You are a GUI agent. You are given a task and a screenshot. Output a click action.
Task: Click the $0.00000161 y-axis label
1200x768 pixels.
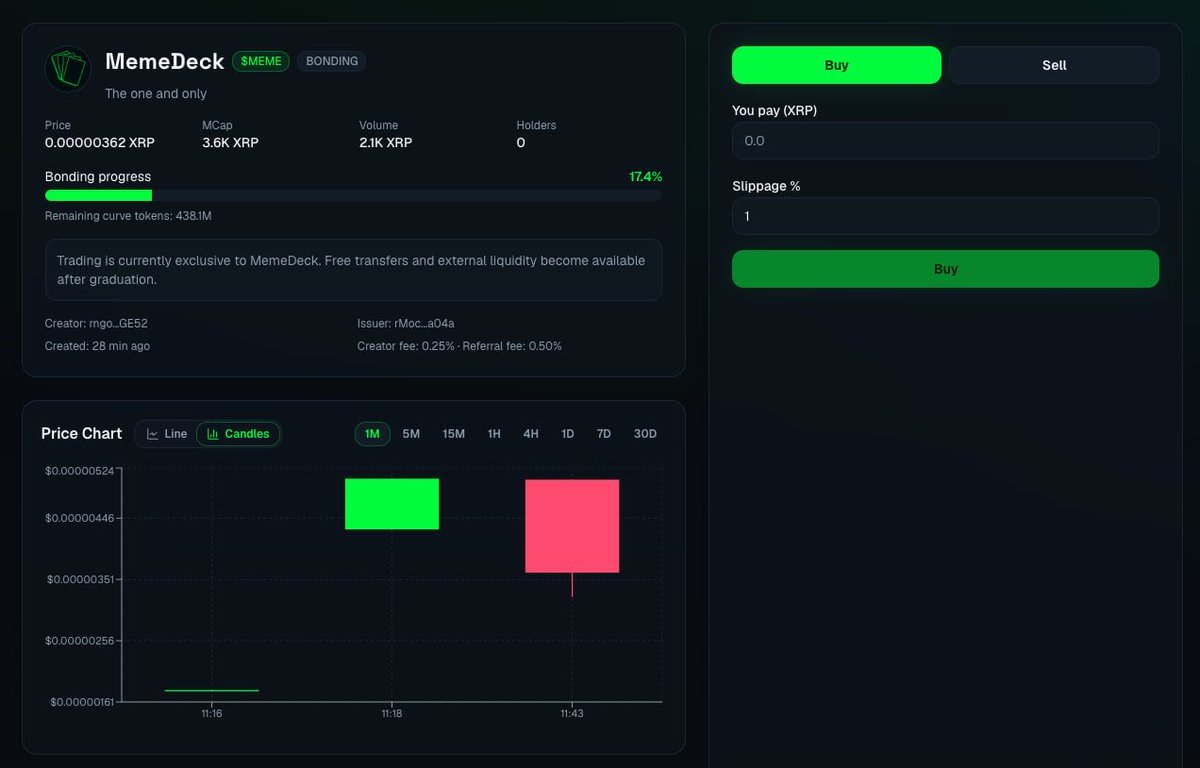[x=82, y=702]
